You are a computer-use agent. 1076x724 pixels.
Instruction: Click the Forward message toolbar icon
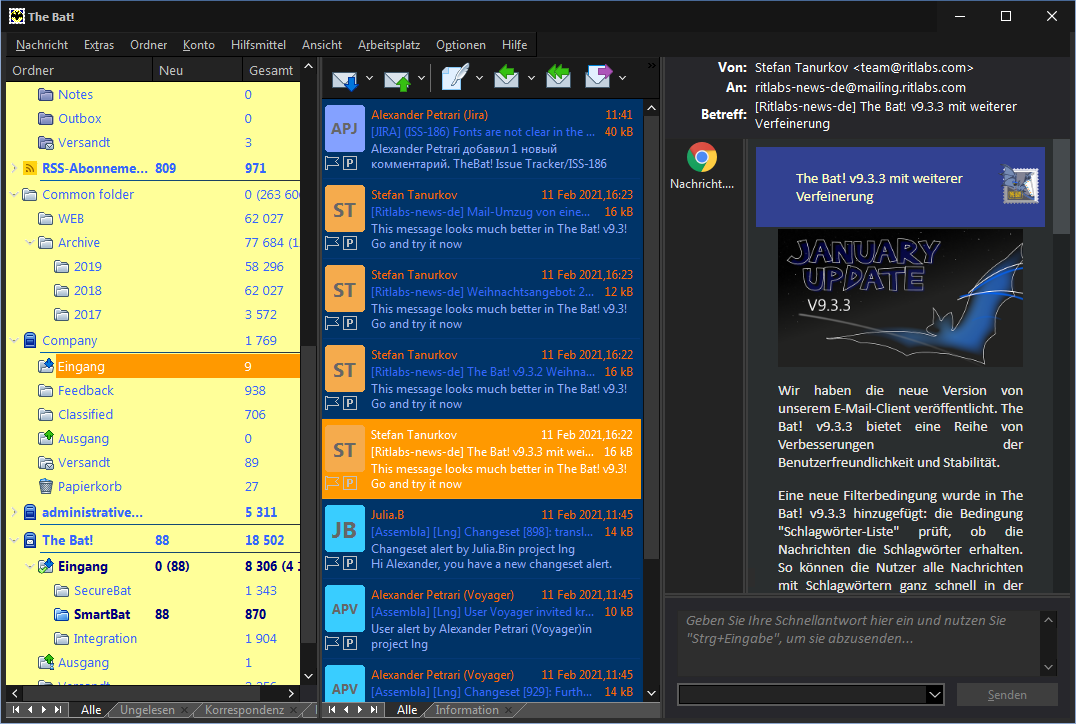598,76
